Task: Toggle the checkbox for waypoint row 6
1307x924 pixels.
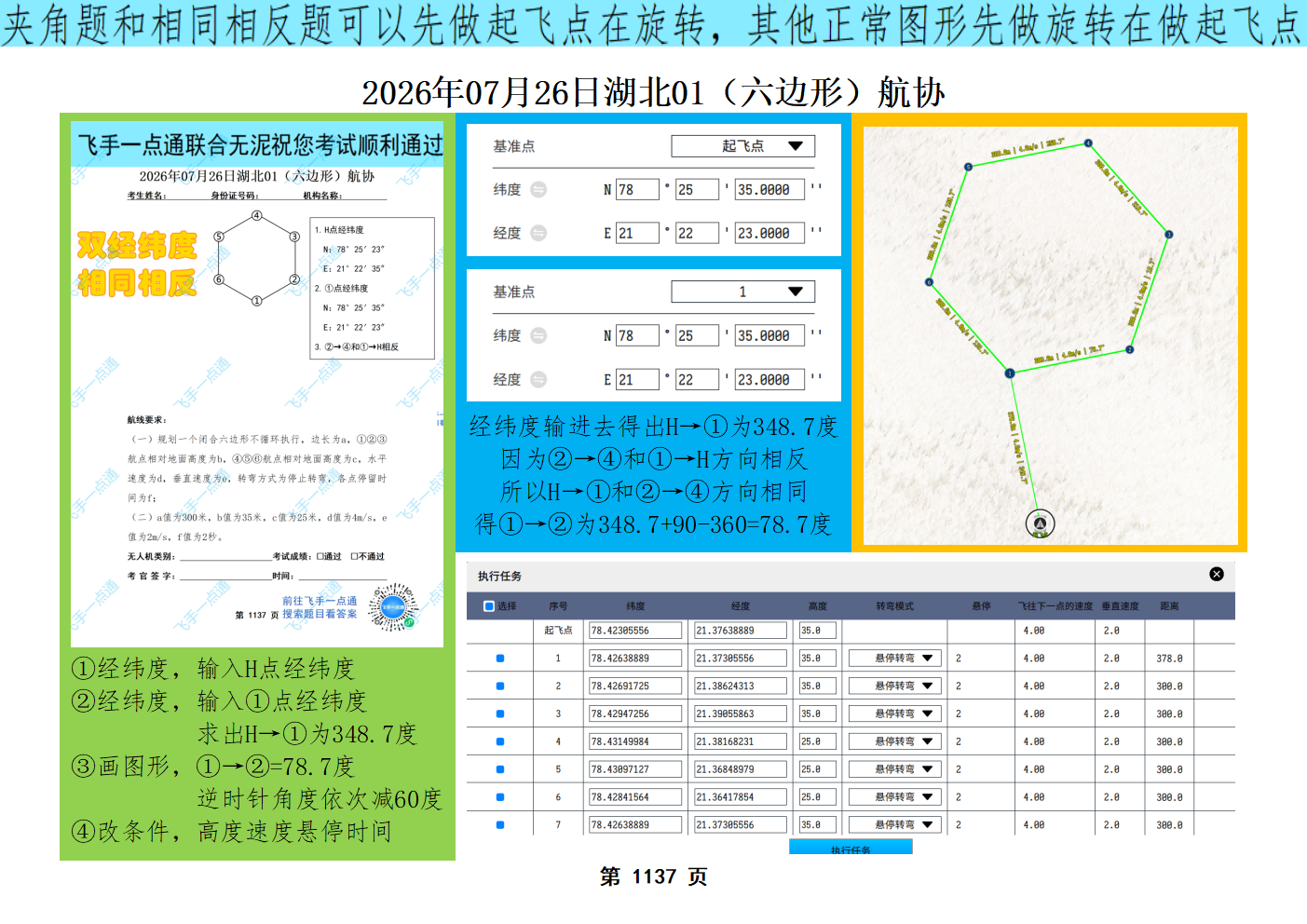Action: pyautogui.click(x=500, y=797)
